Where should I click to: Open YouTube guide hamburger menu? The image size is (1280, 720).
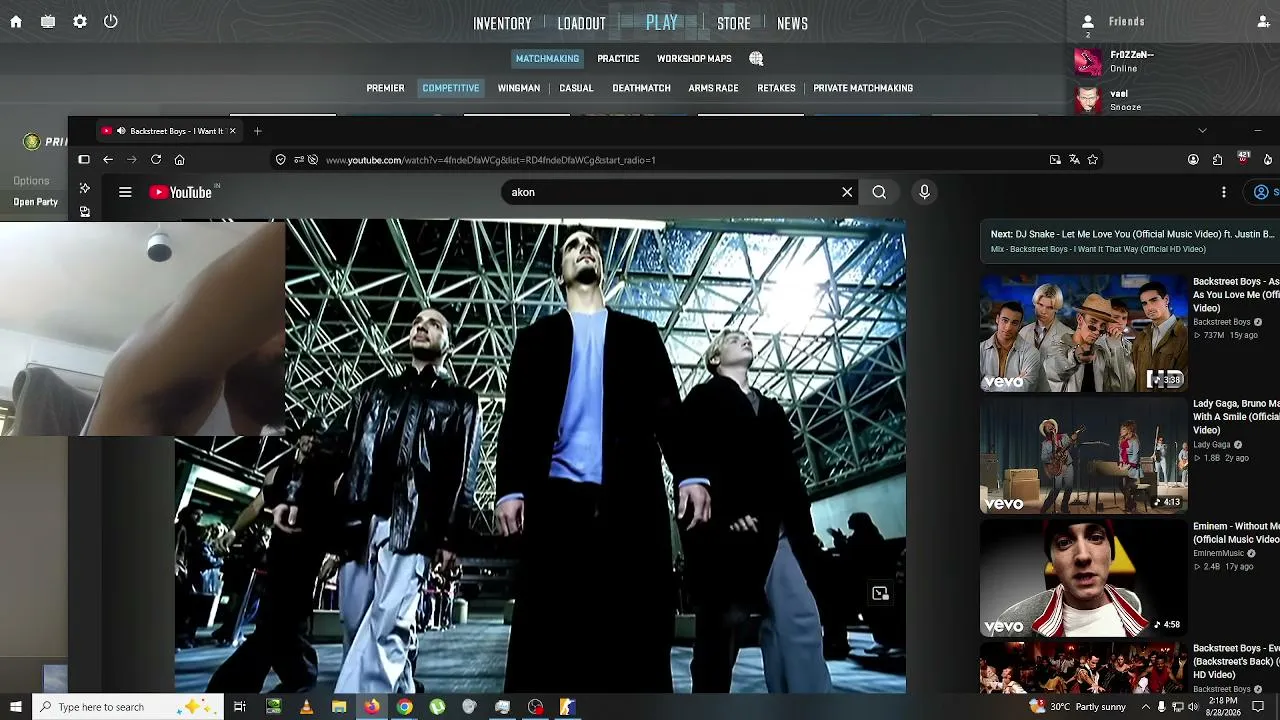point(125,192)
